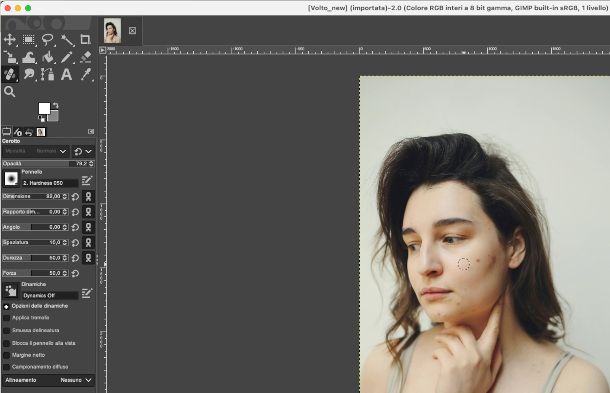This screenshot has width=610, height=393.
Task: Click the portrait image tab thumbnail
Action: (x=112, y=30)
